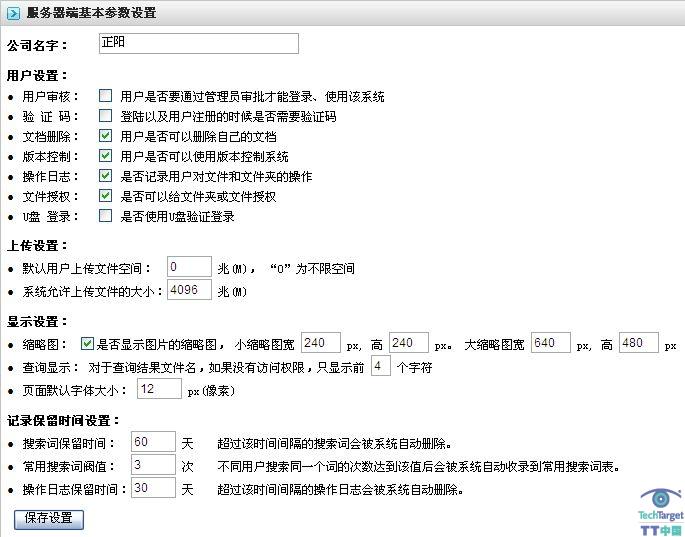Enable the U盘登录 checkbox

(105, 215)
